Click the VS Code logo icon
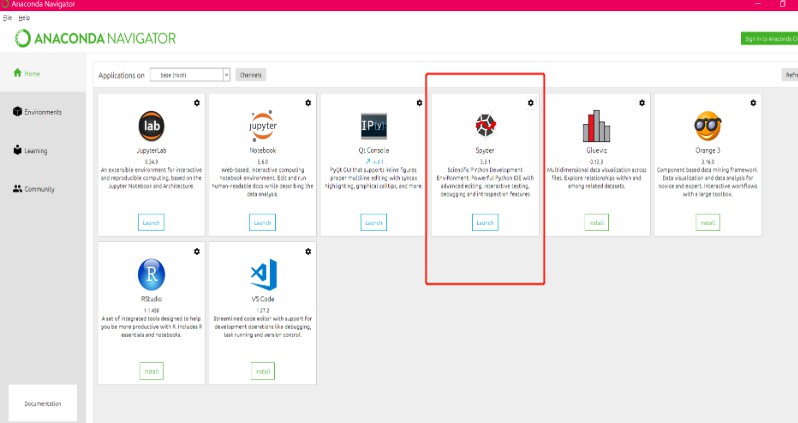The width and height of the screenshot is (798, 423). pyautogui.click(x=264, y=274)
